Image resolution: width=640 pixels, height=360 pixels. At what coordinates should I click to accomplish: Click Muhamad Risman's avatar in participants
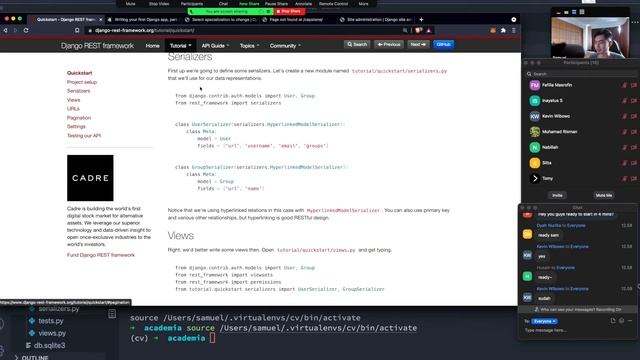[535, 132]
